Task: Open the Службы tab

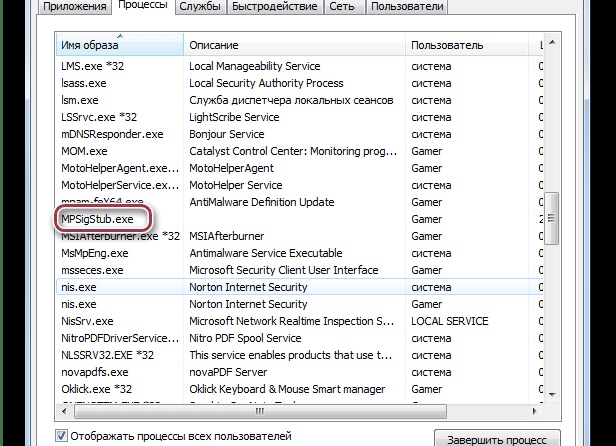Action: pyautogui.click(x=200, y=7)
